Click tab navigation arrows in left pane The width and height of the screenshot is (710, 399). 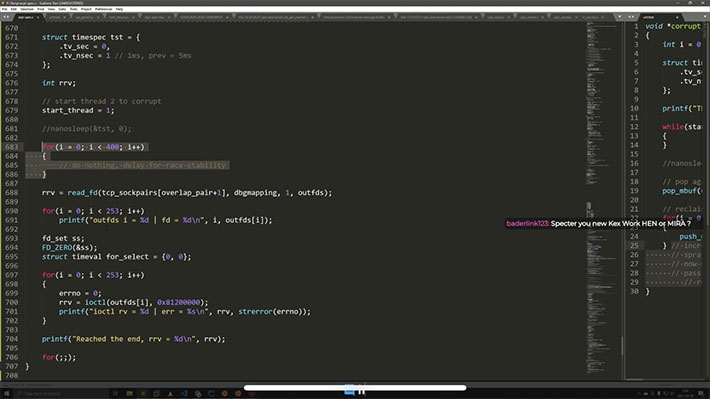pyautogui.click(x=6, y=17)
